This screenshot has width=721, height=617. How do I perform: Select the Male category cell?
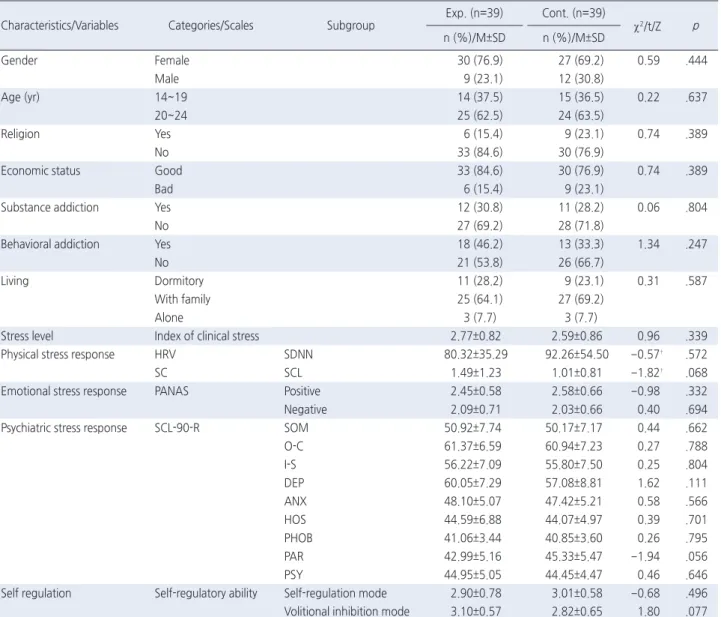click(x=166, y=79)
